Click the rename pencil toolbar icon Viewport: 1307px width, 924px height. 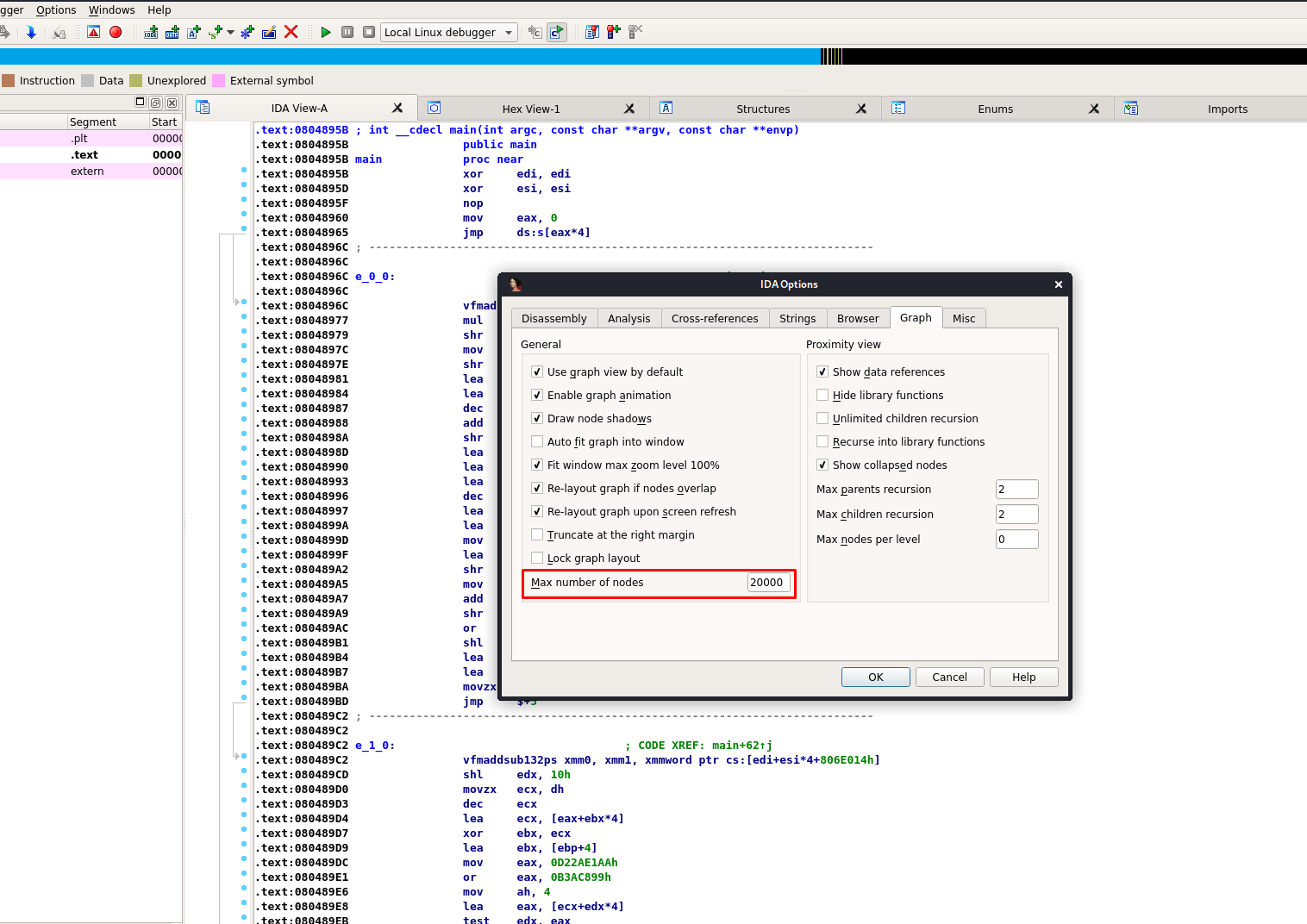tap(269, 32)
